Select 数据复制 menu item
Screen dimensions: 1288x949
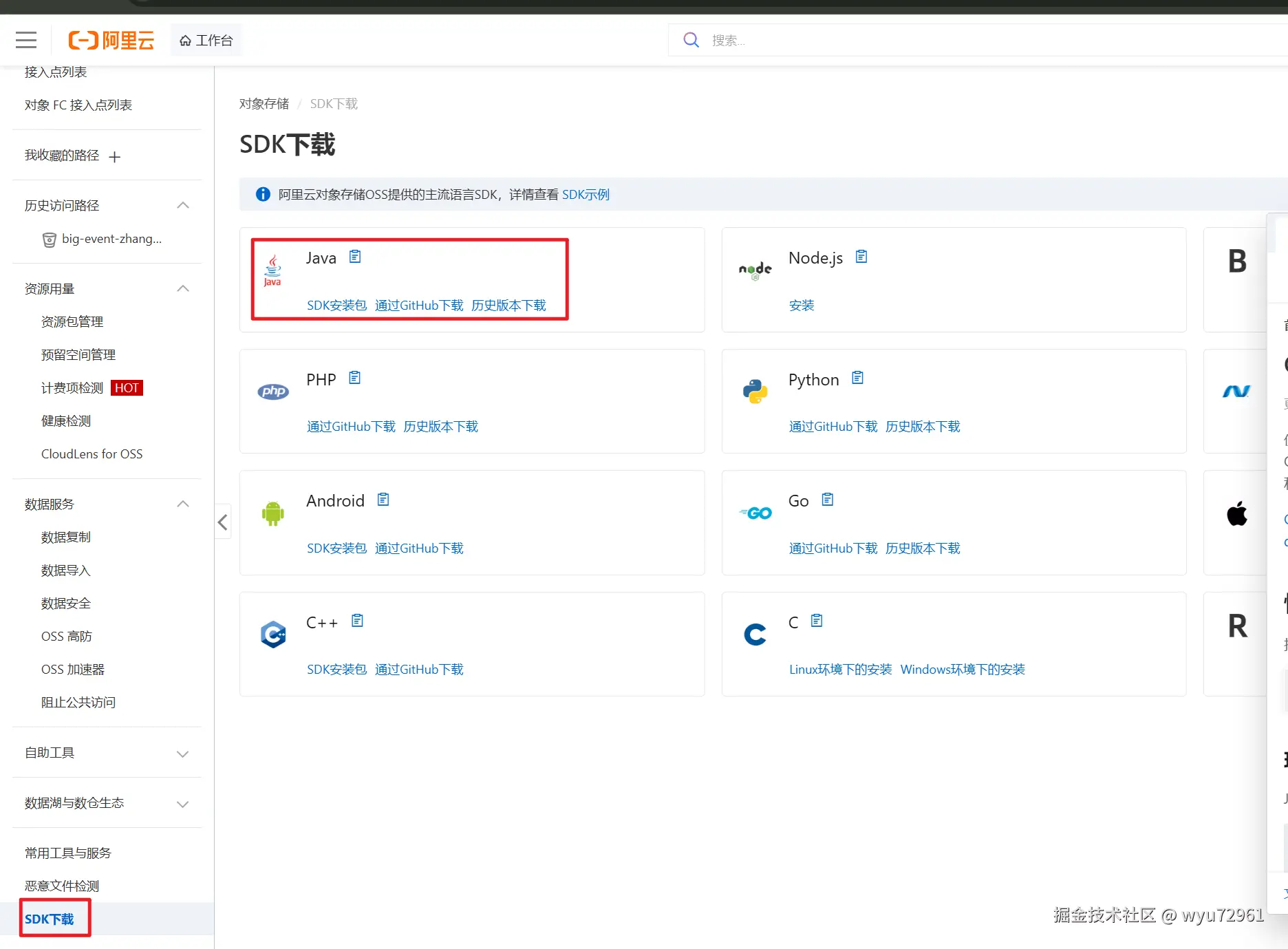point(66,537)
